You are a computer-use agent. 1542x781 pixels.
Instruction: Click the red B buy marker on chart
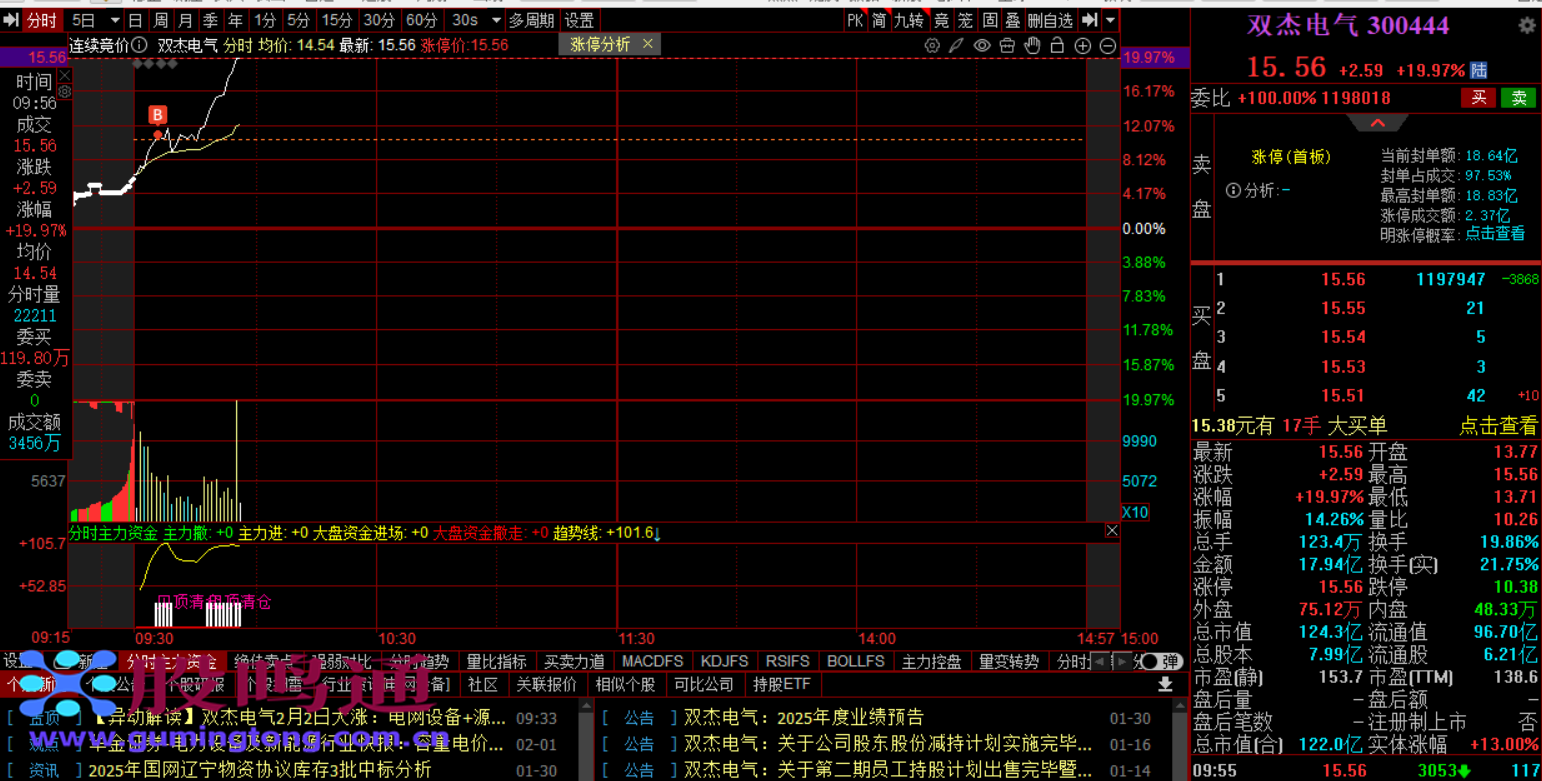point(157,115)
